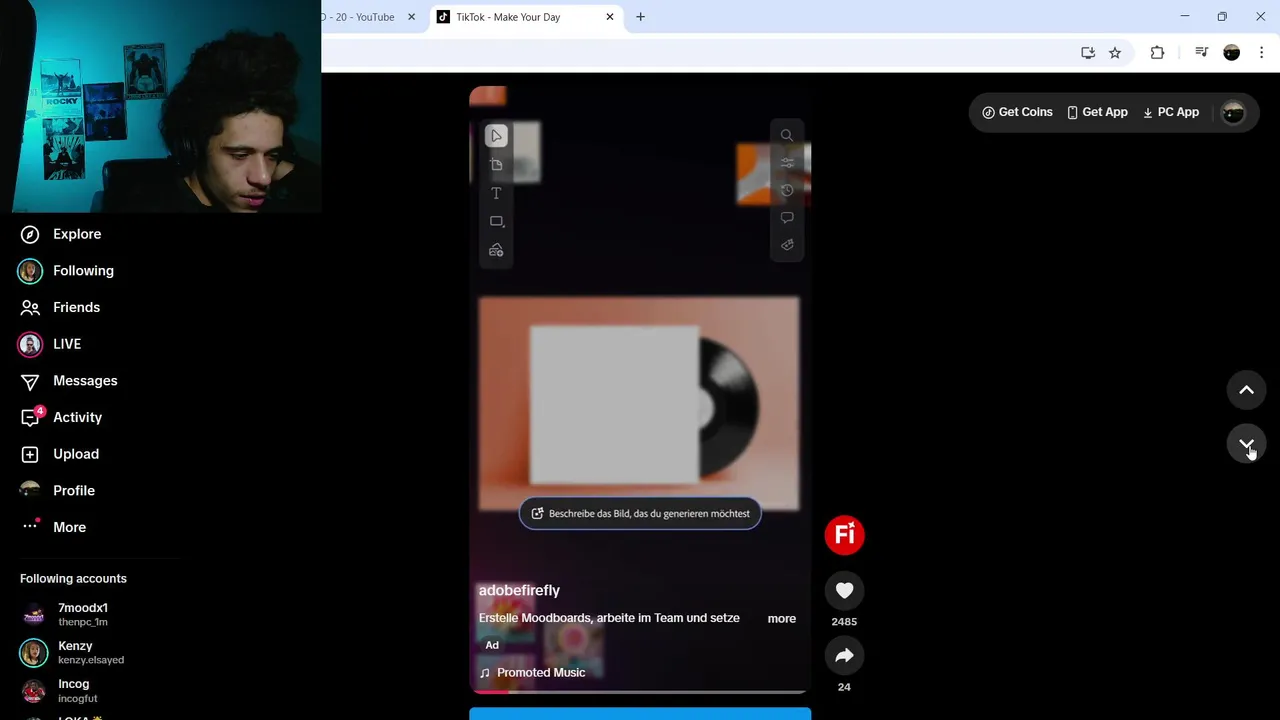Go to the next video with the down arrow

pos(1246,443)
